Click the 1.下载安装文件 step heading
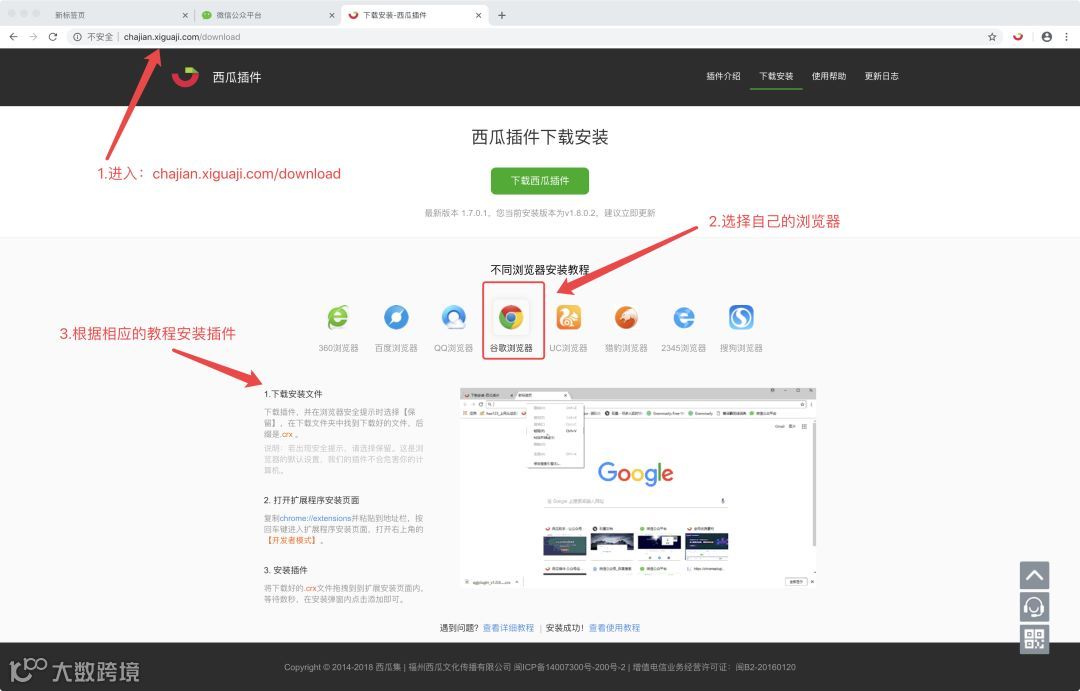The image size is (1080, 691). (x=293, y=394)
